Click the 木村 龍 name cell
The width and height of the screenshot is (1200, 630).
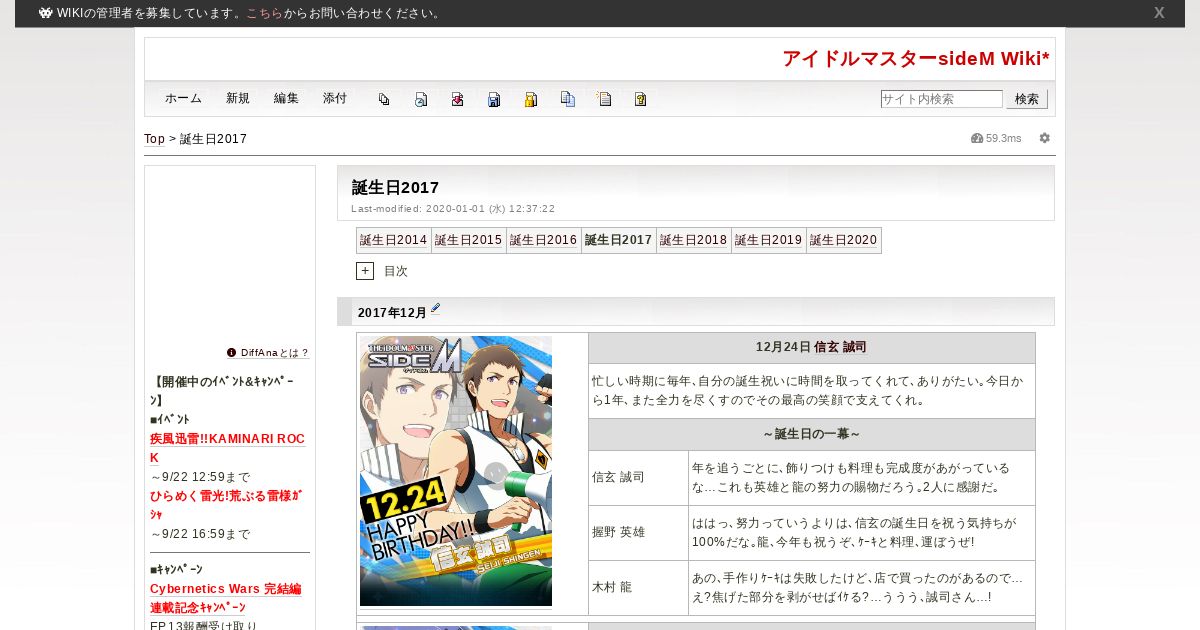coord(638,587)
